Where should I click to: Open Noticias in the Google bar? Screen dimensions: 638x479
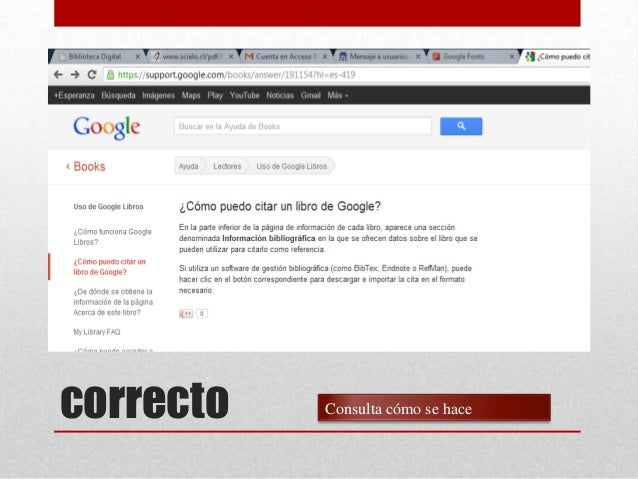pyautogui.click(x=280, y=96)
